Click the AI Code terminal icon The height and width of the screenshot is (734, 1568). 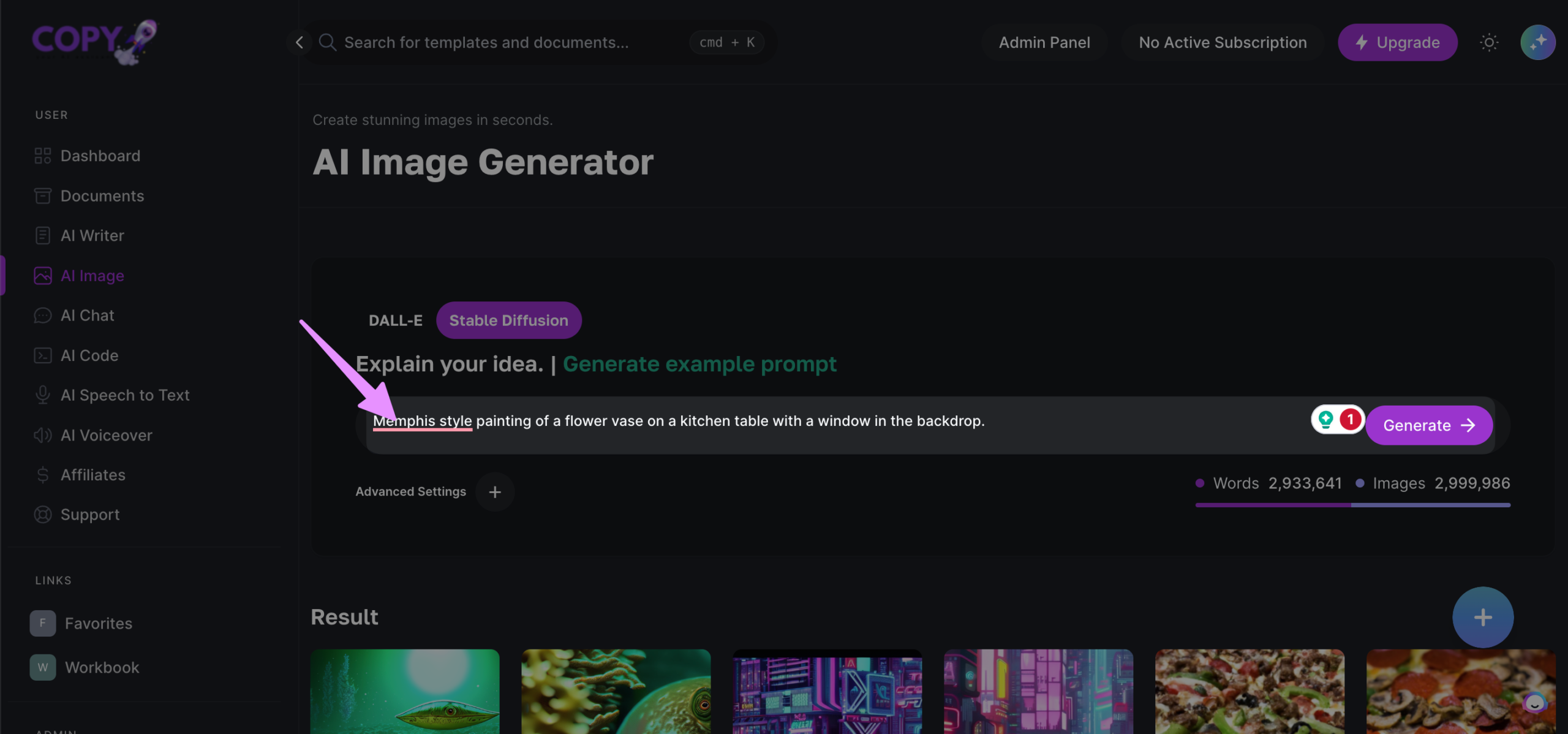coord(42,355)
